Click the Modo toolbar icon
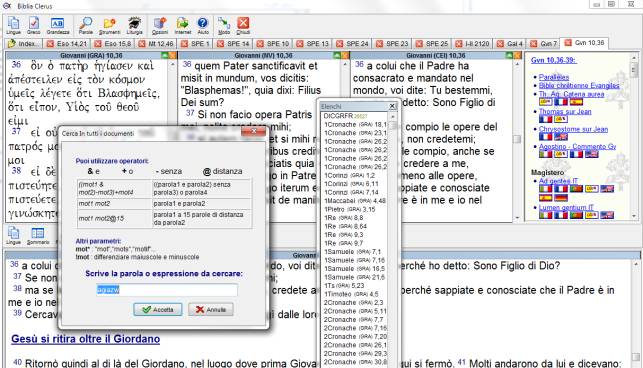 coord(224,25)
